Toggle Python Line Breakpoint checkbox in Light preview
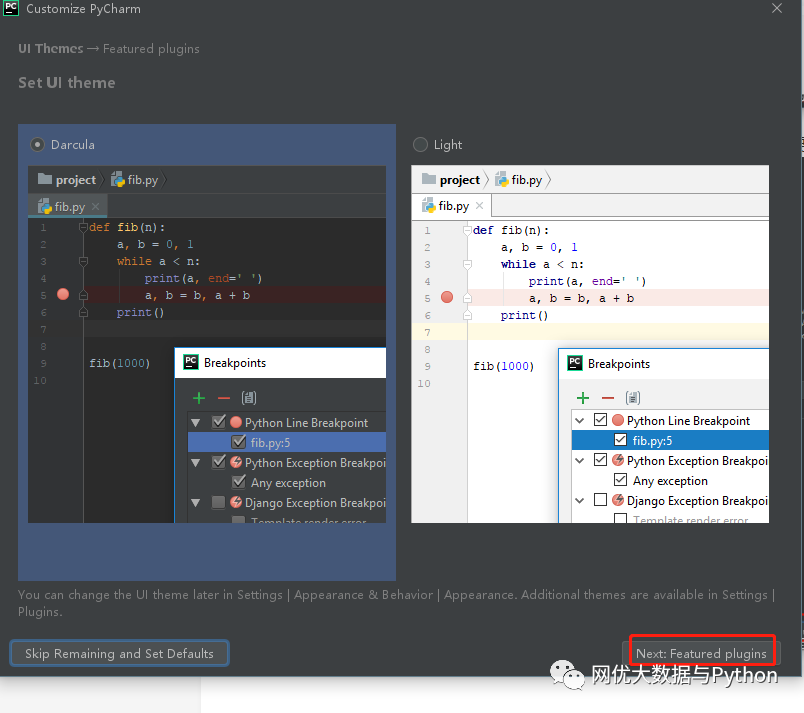This screenshot has height=713, width=804. pos(600,420)
